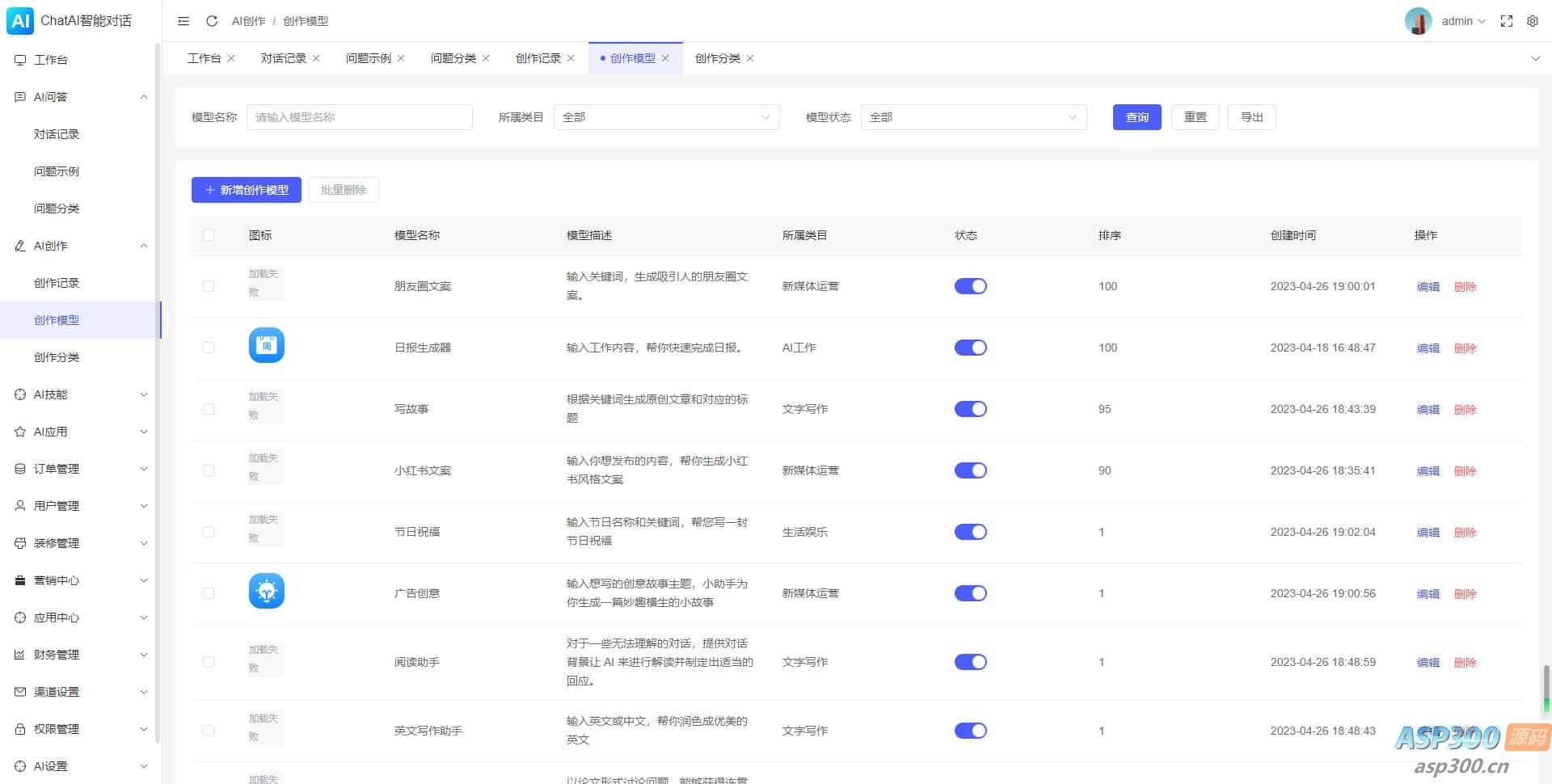Click the 查询 search button
This screenshot has height=784, width=1552.
pos(1137,117)
